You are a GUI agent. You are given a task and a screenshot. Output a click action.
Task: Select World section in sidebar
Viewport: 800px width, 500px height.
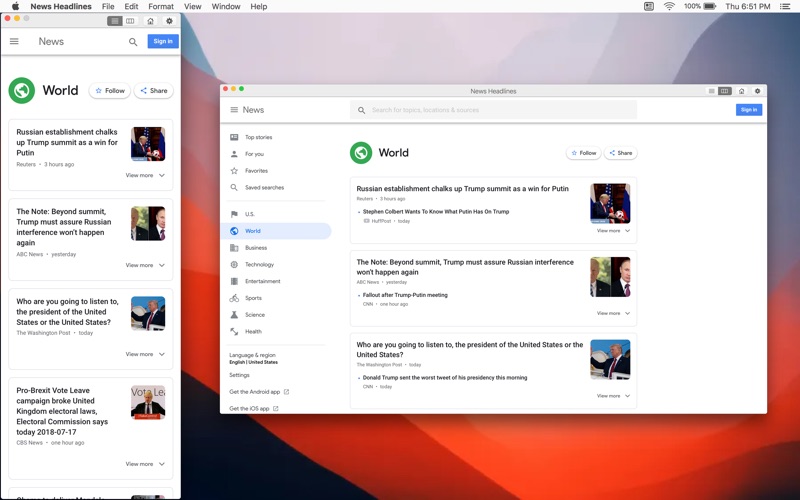tap(276, 231)
